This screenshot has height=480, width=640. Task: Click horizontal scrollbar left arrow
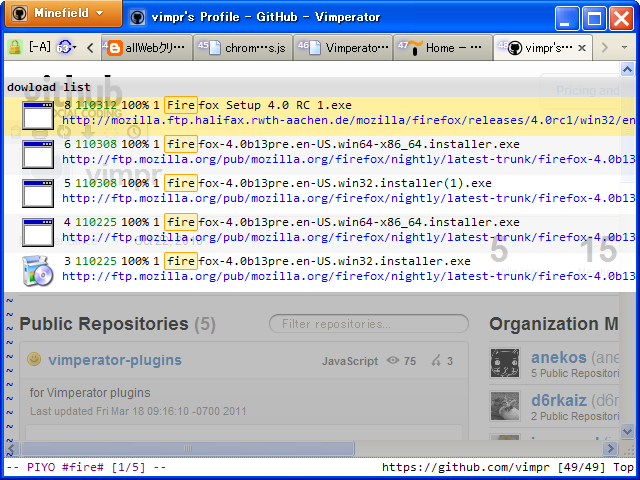tap(12, 449)
